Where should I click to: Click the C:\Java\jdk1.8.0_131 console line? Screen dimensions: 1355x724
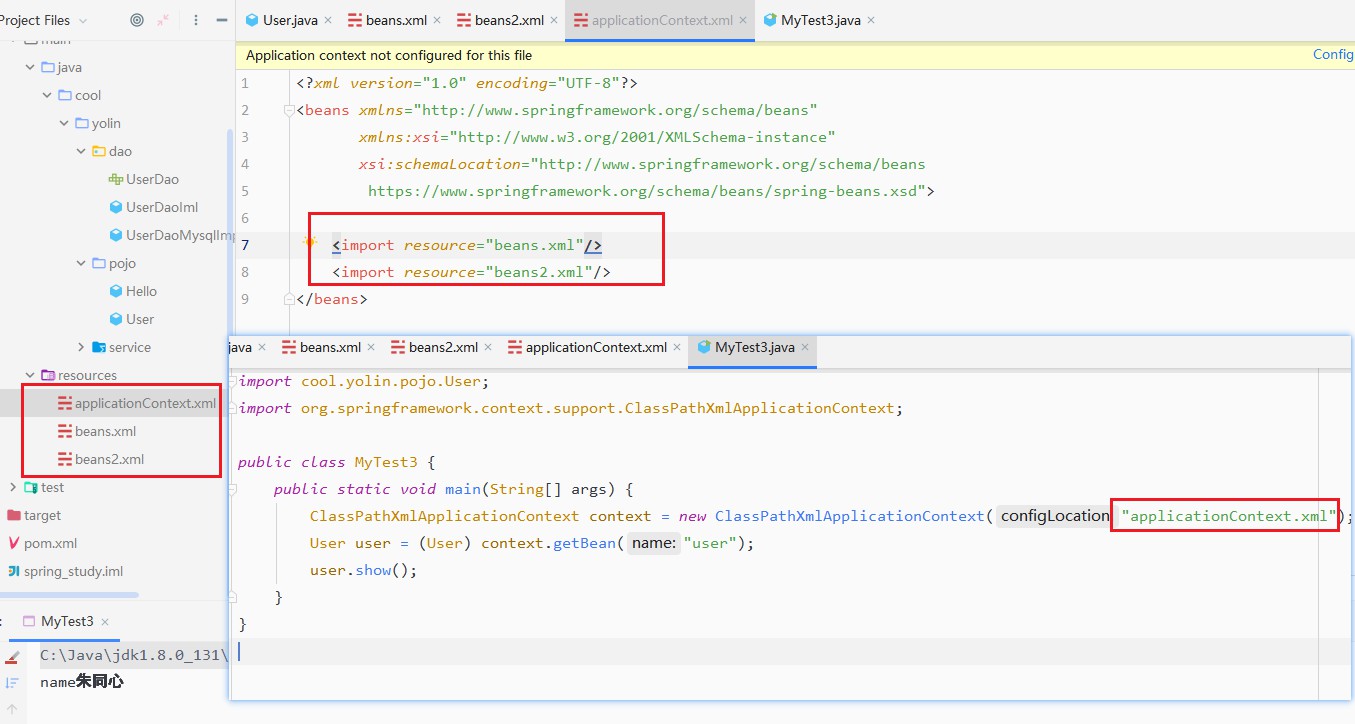point(132,655)
